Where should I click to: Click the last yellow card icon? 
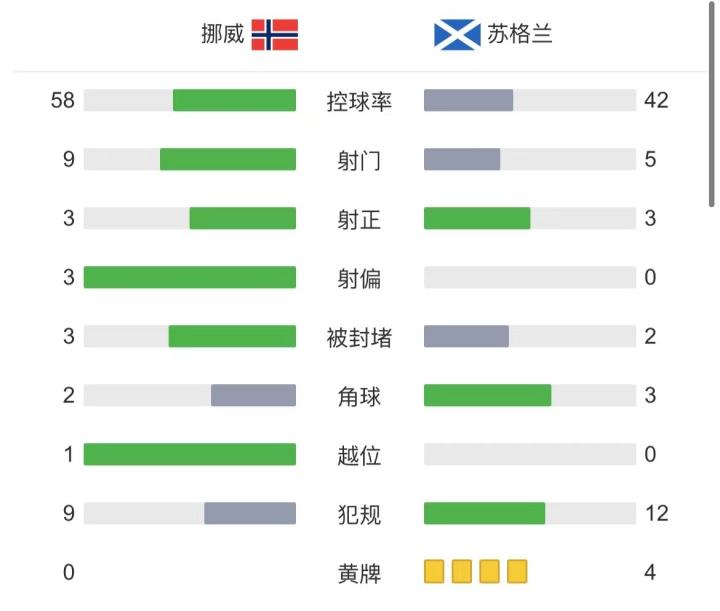[x=517, y=572]
